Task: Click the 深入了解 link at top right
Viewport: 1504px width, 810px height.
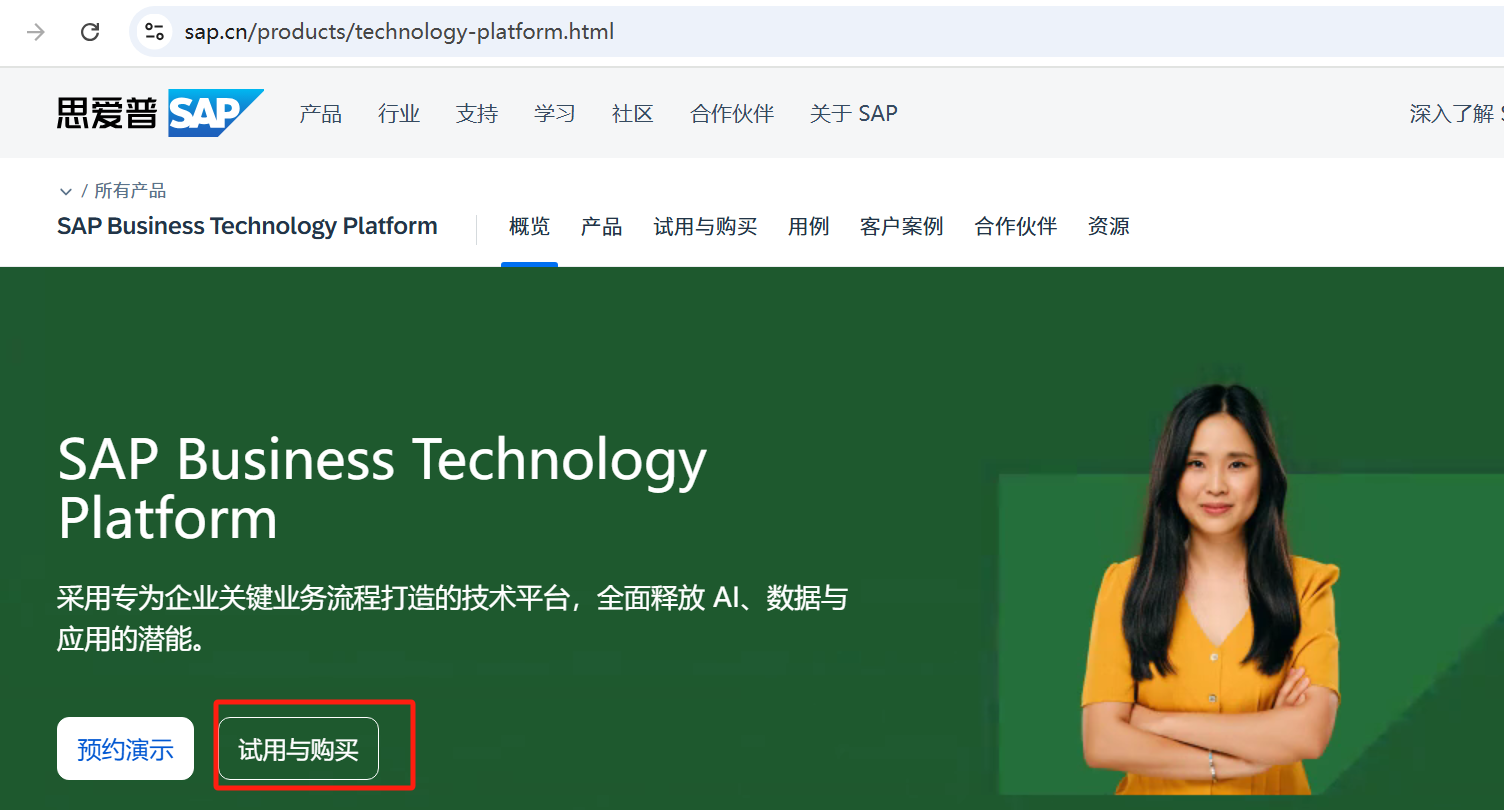Action: [x=1456, y=114]
